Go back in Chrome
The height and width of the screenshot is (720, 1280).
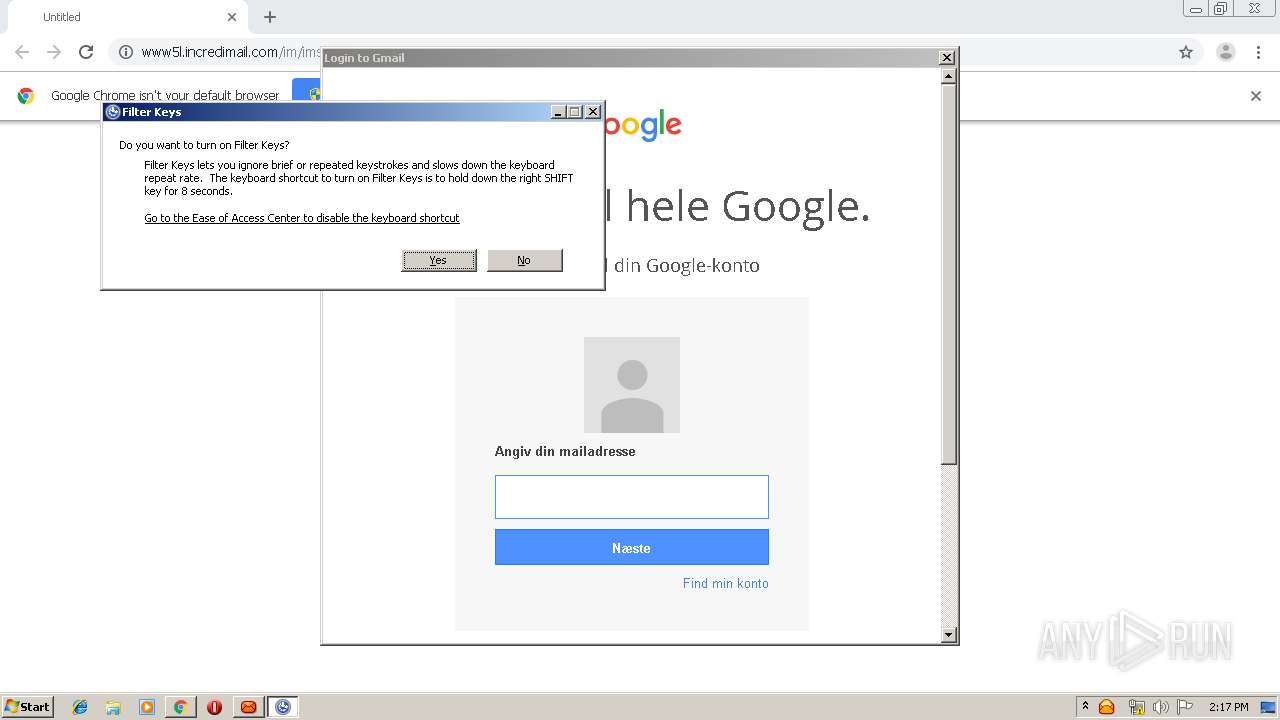point(22,52)
